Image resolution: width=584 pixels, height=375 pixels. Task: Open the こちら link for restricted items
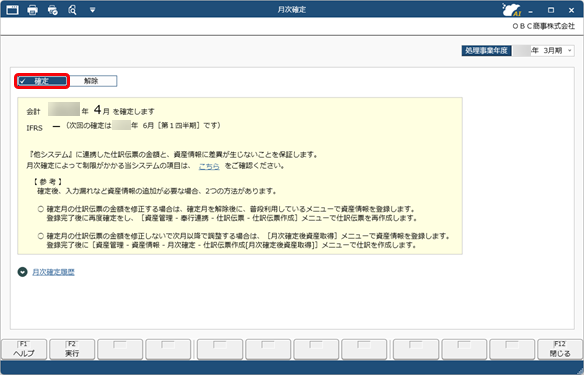[x=209, y=166]
